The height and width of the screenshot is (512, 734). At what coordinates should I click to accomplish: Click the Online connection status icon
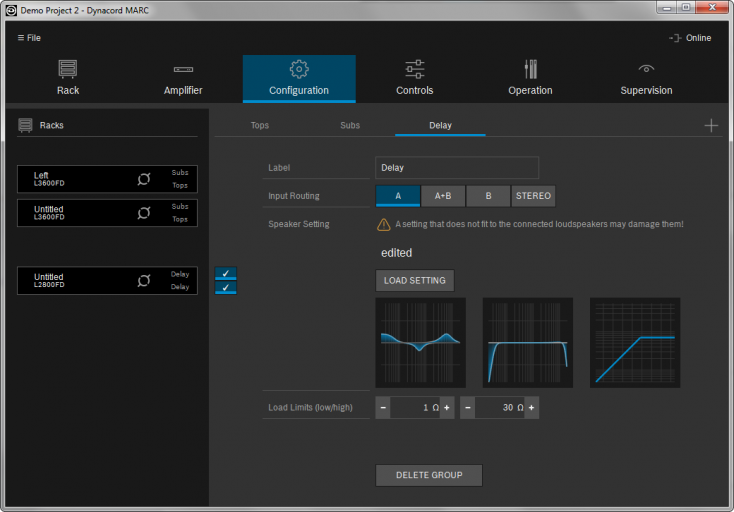click(x=675, y=38)
